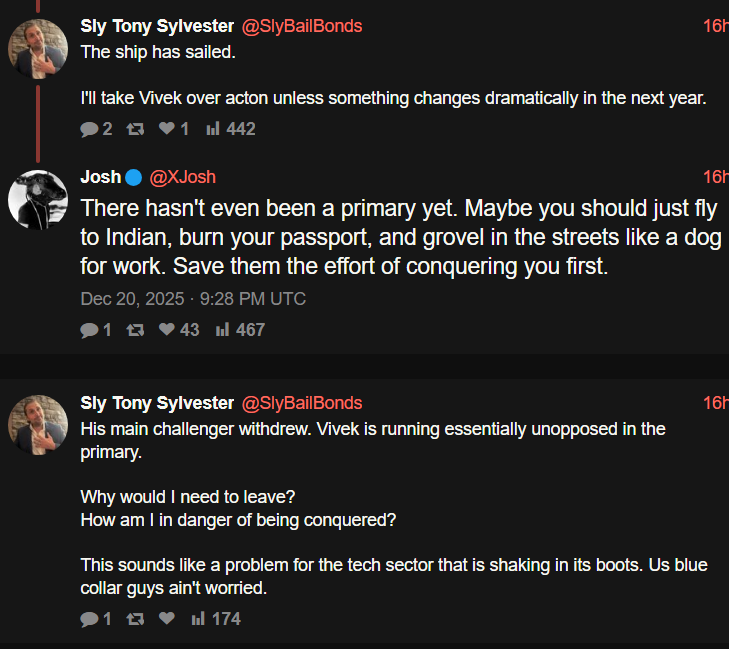Click the 442 views stat icon

213,129
